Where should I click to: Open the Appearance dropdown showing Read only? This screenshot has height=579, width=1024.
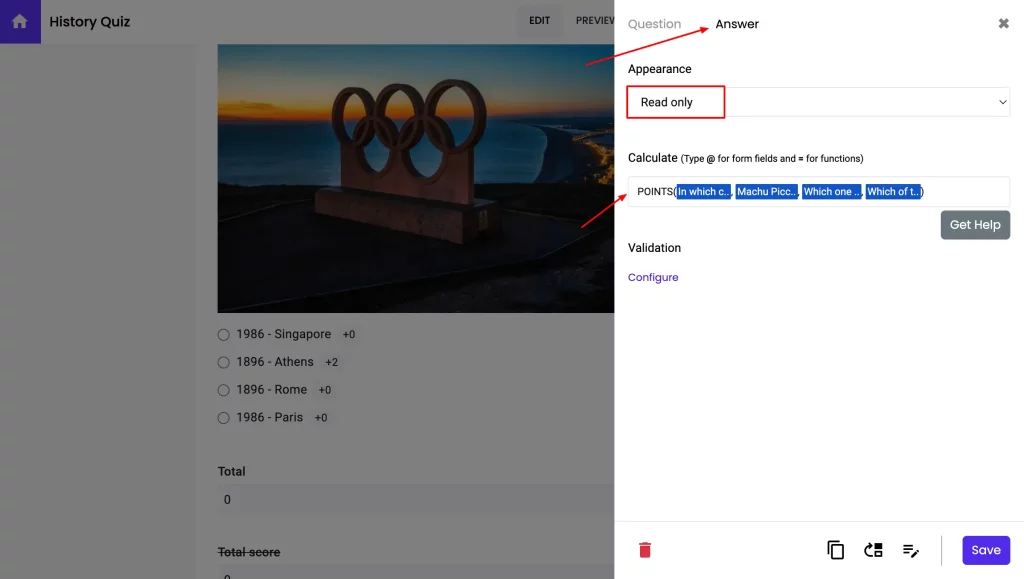coord(817,101)
